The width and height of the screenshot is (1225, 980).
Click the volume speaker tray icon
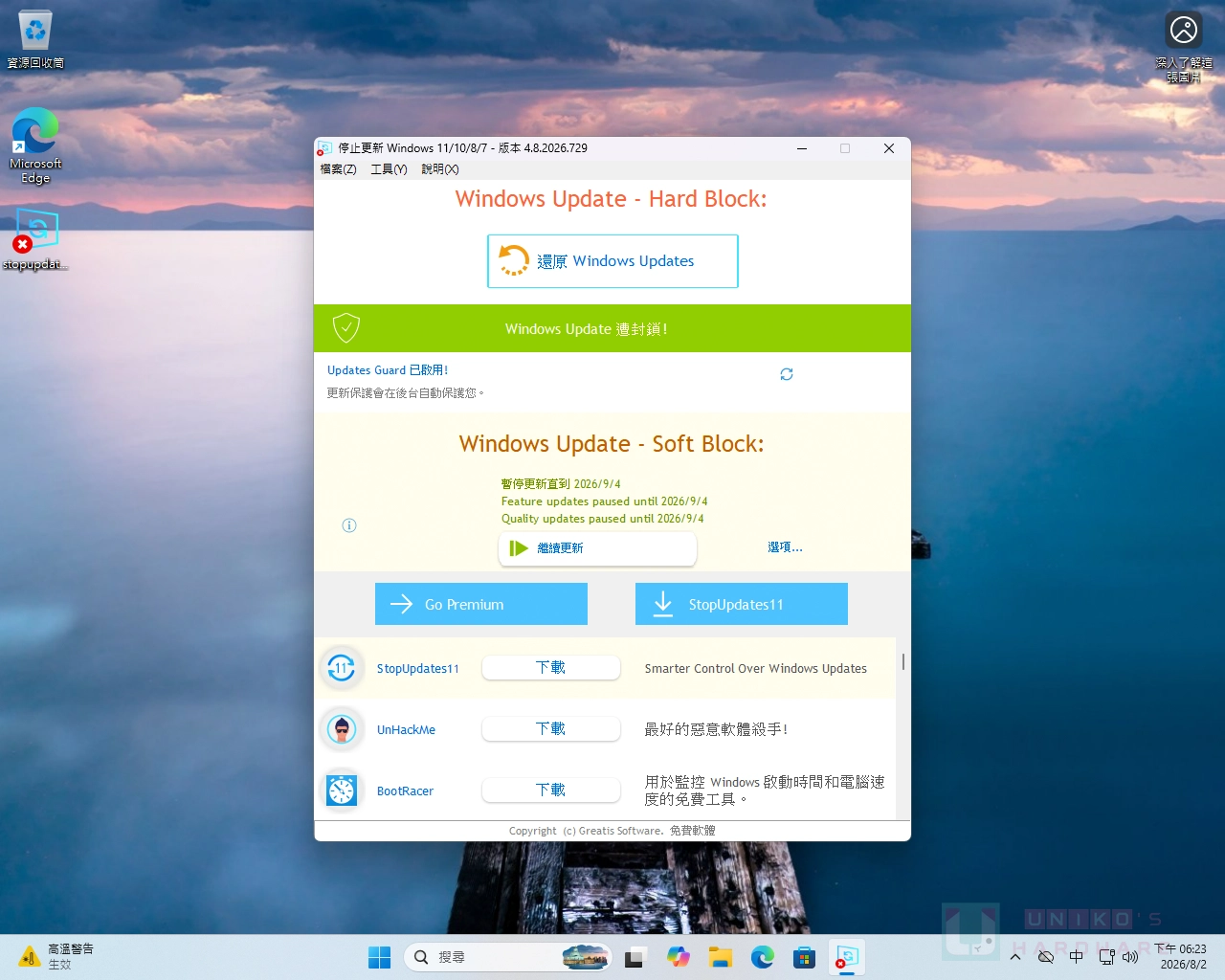[x=1130, y=957]
